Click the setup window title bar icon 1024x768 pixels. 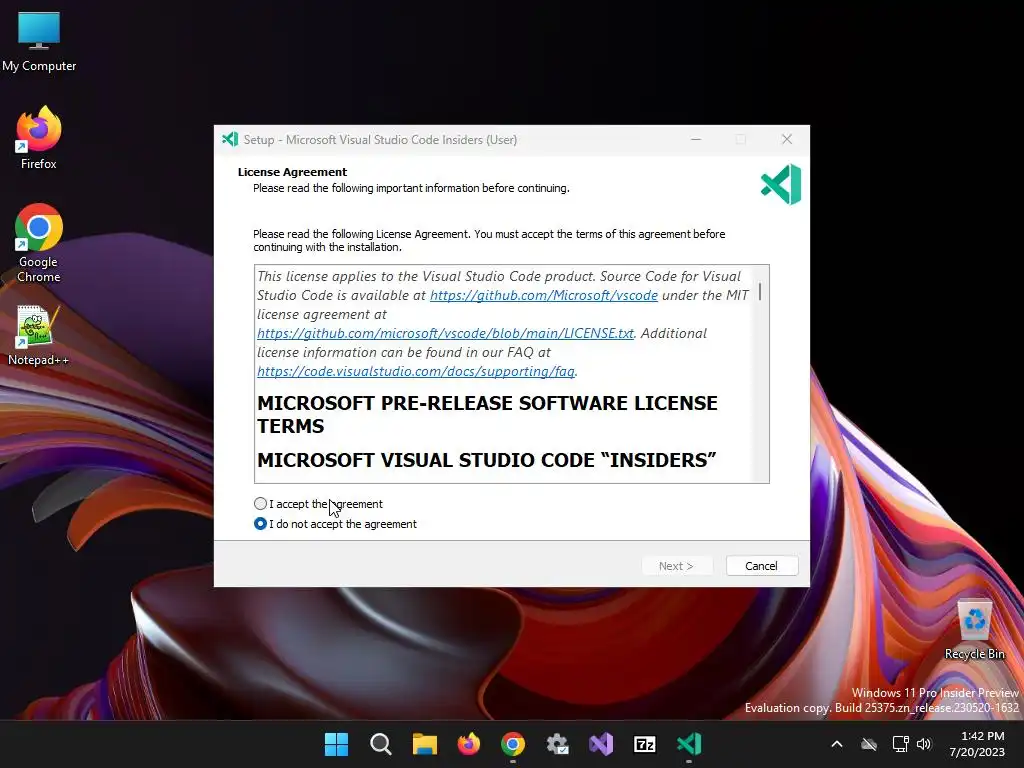point(230,139)
